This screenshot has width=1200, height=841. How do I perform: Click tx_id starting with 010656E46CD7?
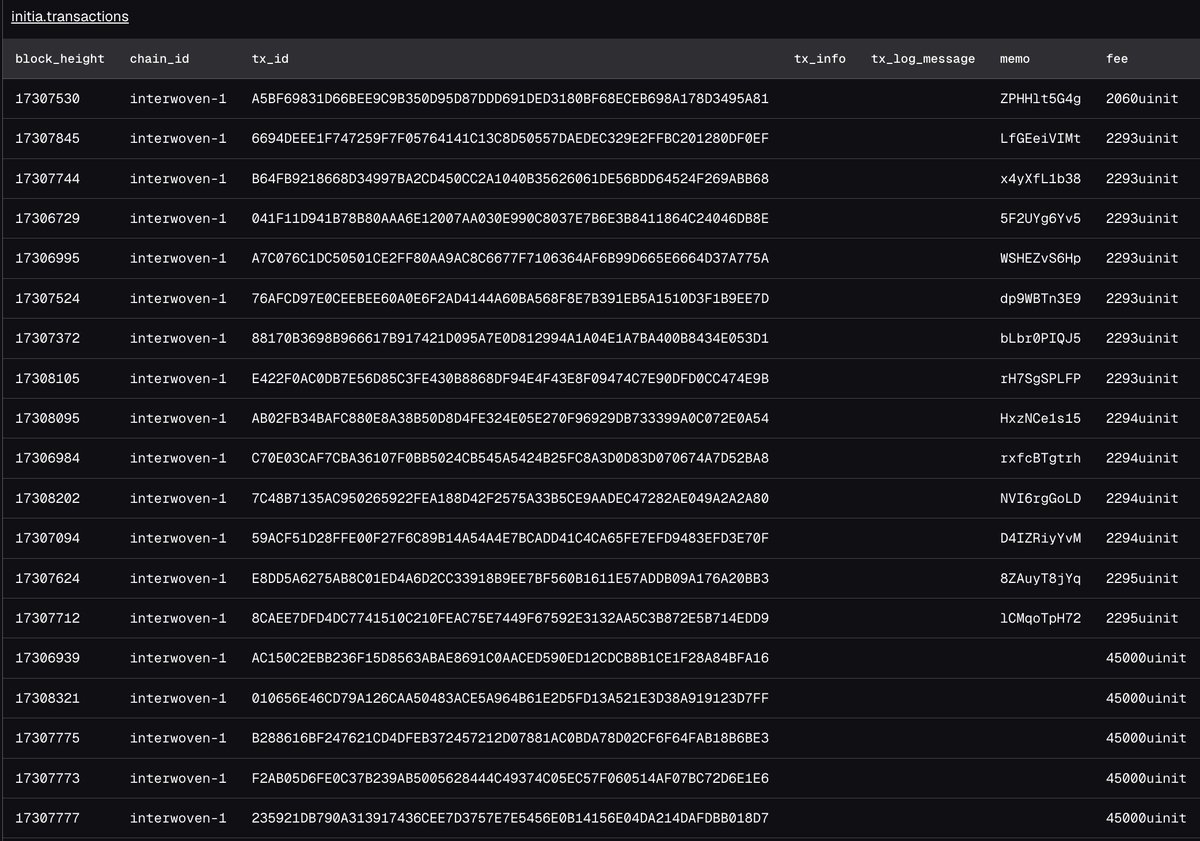(x=510, y=699)
